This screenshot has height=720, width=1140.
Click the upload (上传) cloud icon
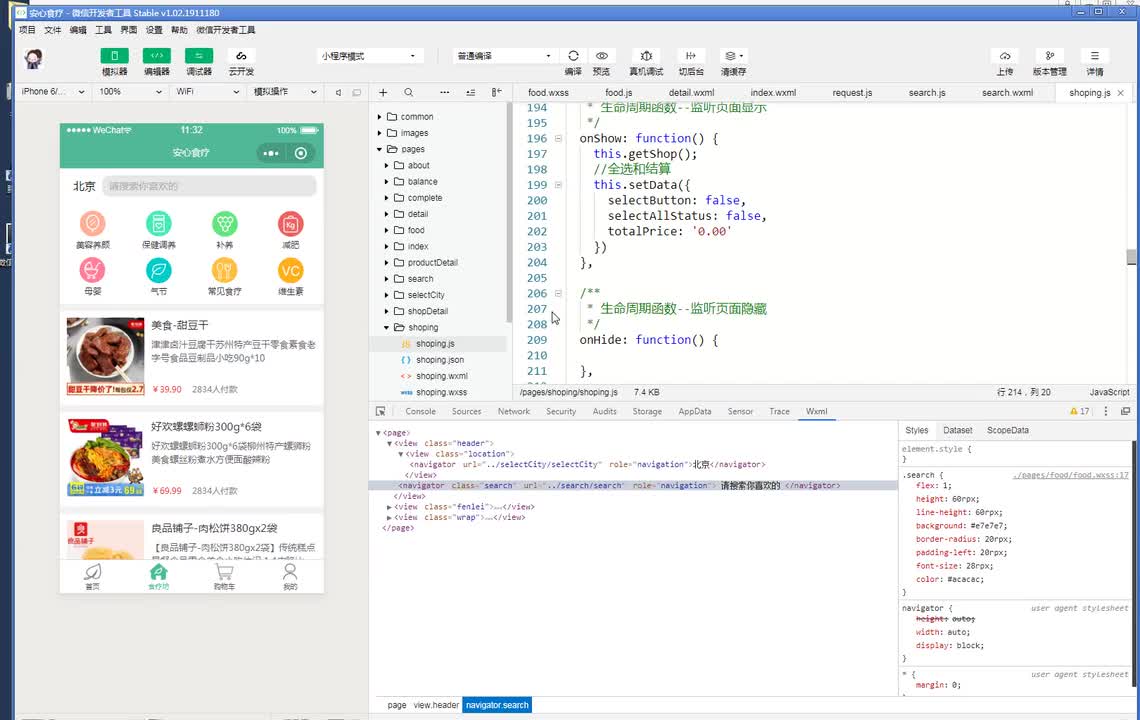pyautogui.click(x=1005, y=56)
